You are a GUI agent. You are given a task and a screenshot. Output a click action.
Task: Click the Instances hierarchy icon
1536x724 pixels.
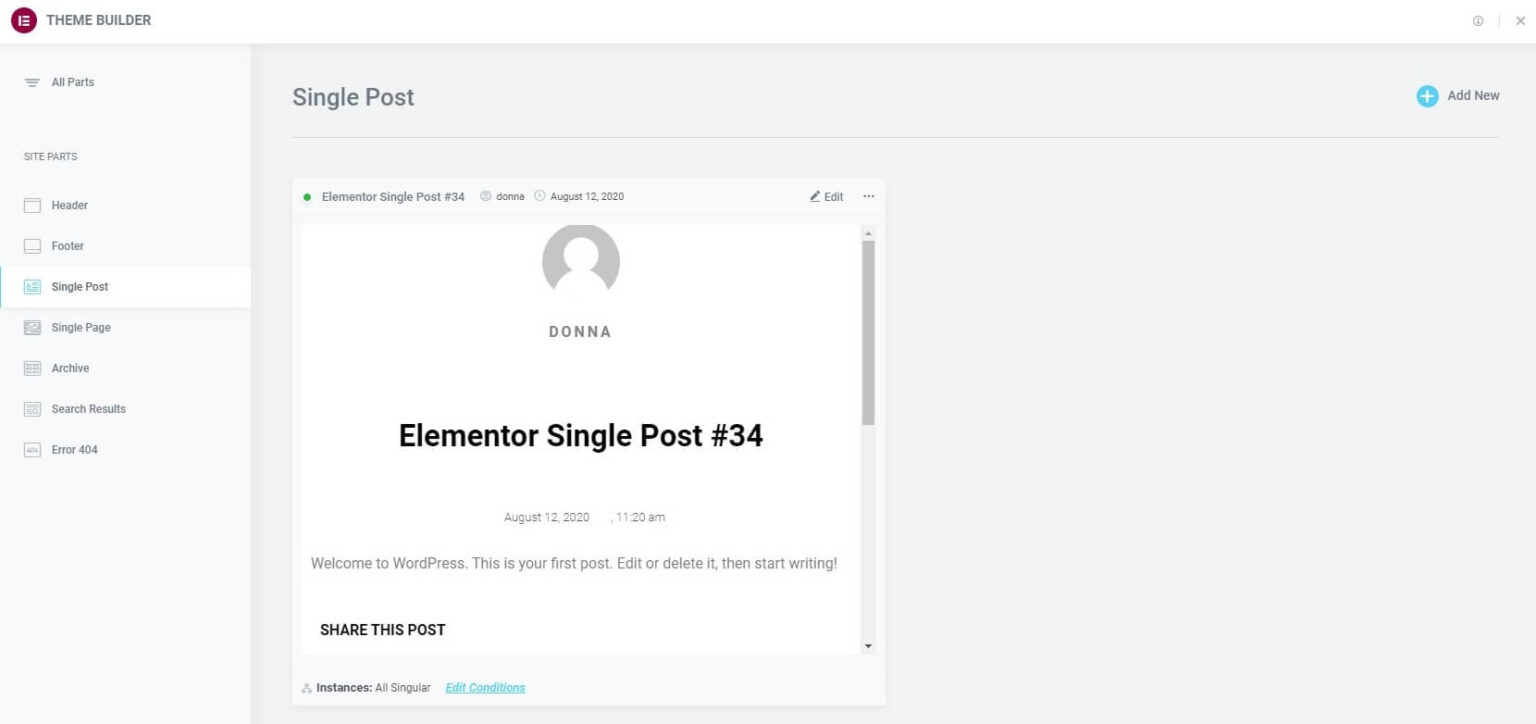point(306,687)
